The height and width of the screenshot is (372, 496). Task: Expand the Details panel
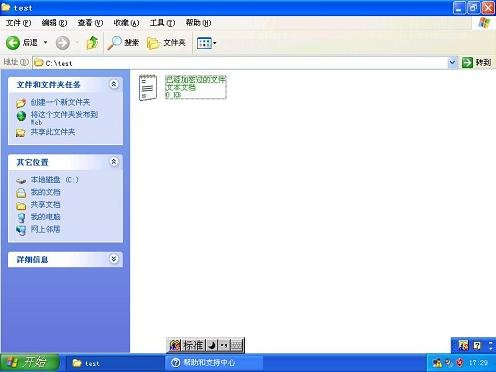pos(114,259)
